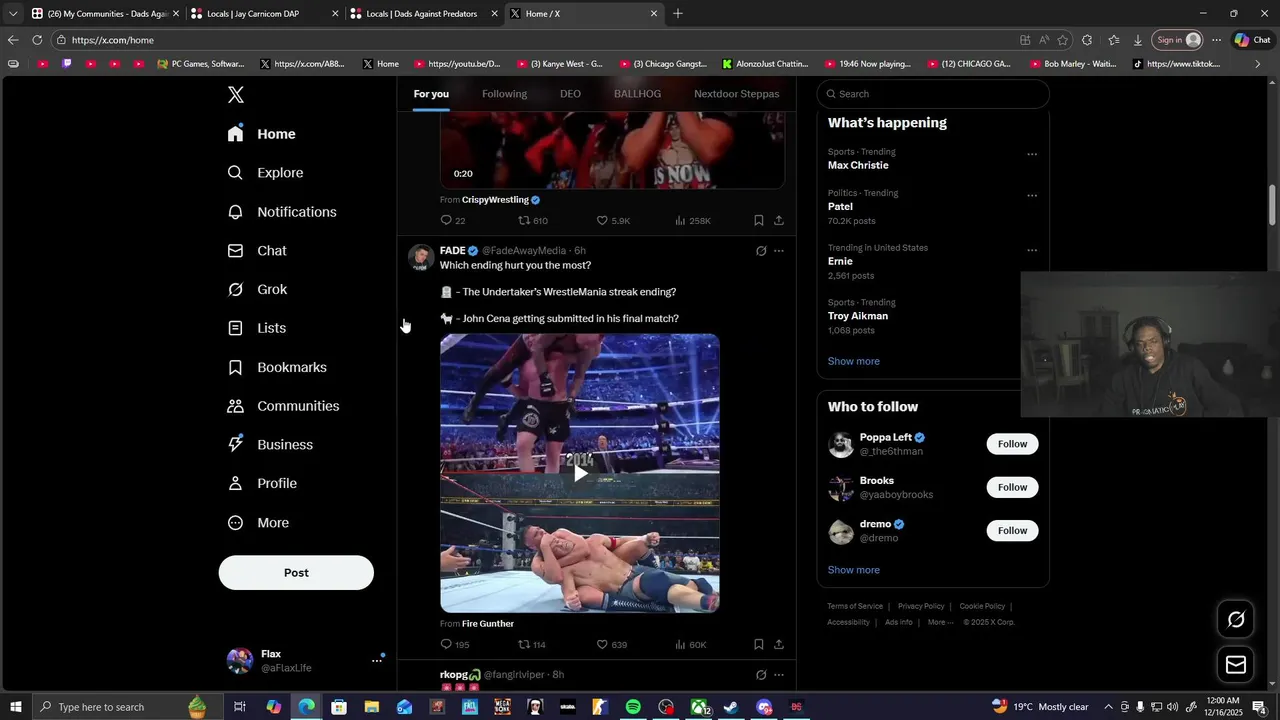This screenshot has height=720, width=1280.
Task: Follow dremo
Action: 1012,530
